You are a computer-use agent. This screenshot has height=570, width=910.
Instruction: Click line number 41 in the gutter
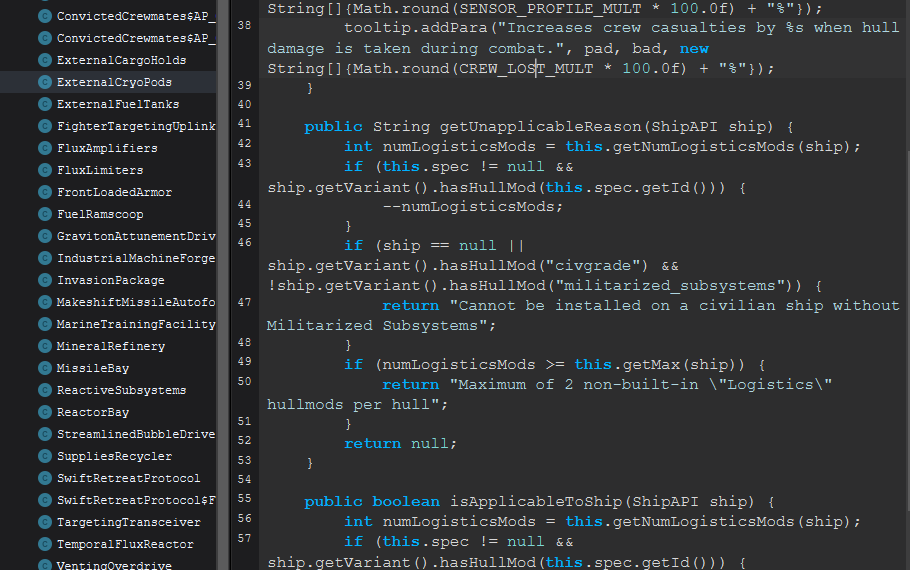tap(245, 124)
